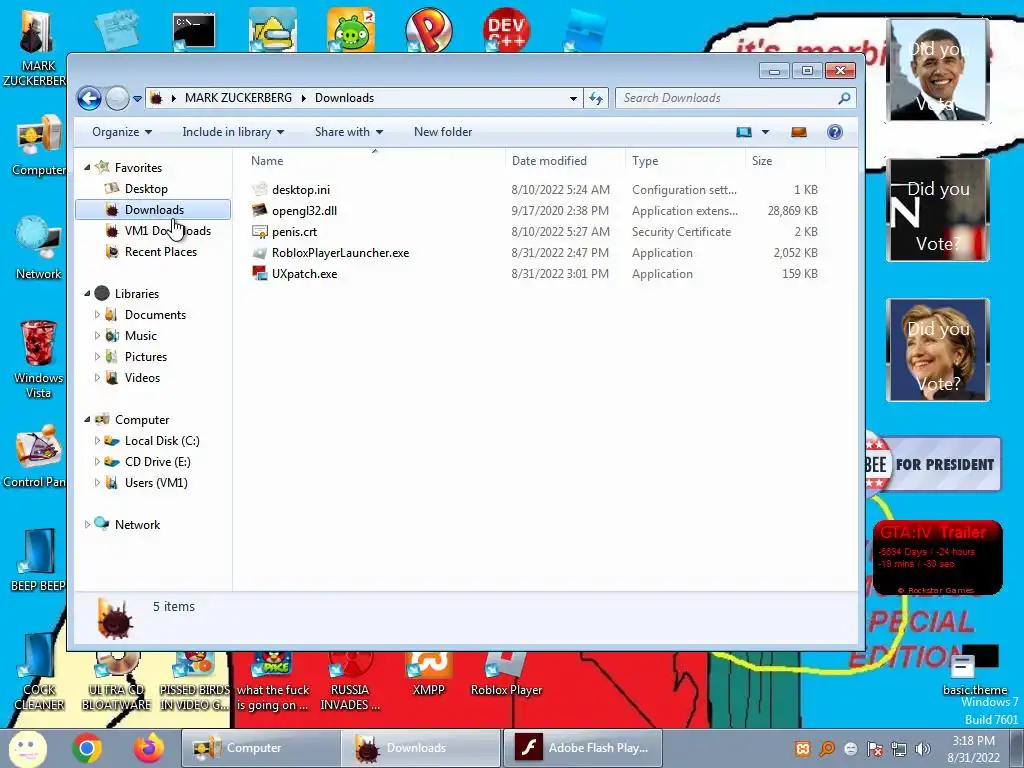Open the view options dropdown arrow
1024x768 pixels.
765,132
